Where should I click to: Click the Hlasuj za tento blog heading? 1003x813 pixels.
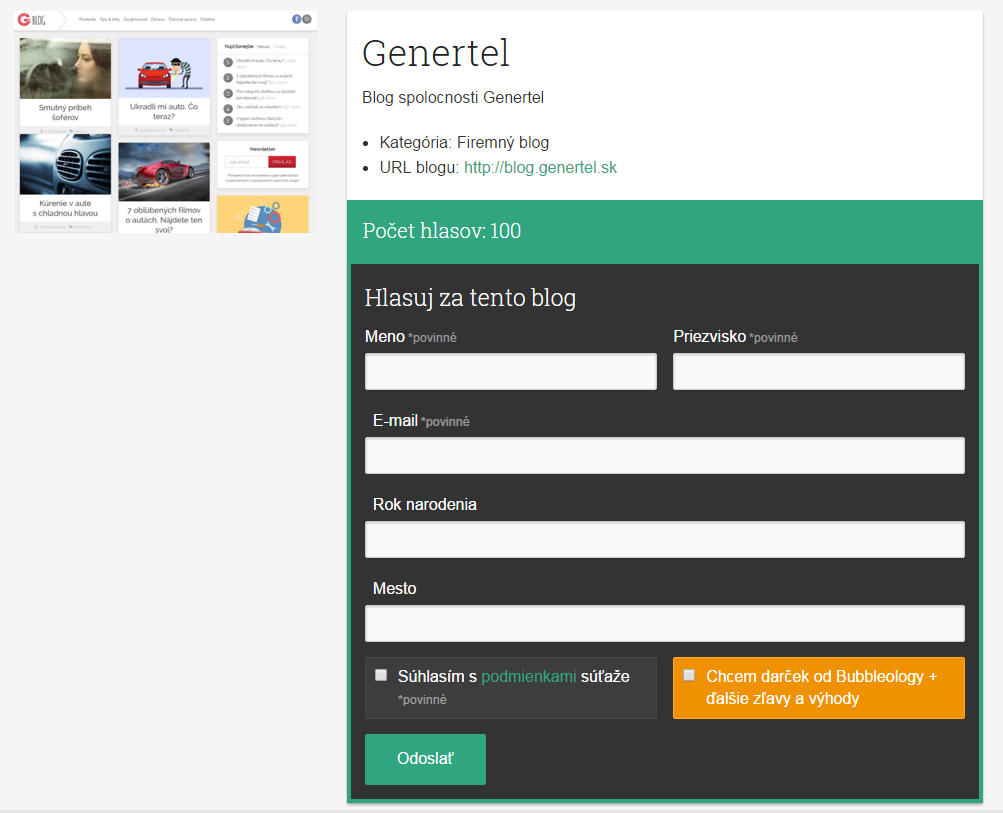470,298
